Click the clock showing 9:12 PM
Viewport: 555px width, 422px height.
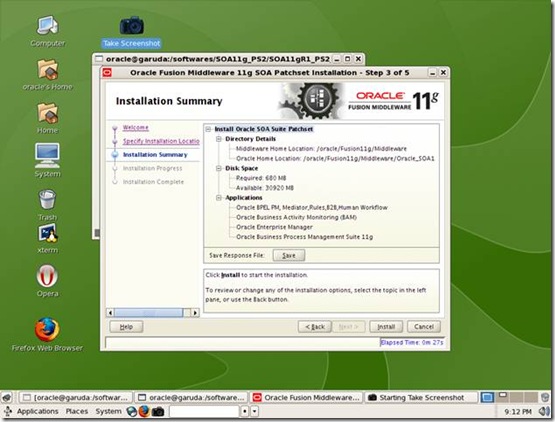[517, 411]
